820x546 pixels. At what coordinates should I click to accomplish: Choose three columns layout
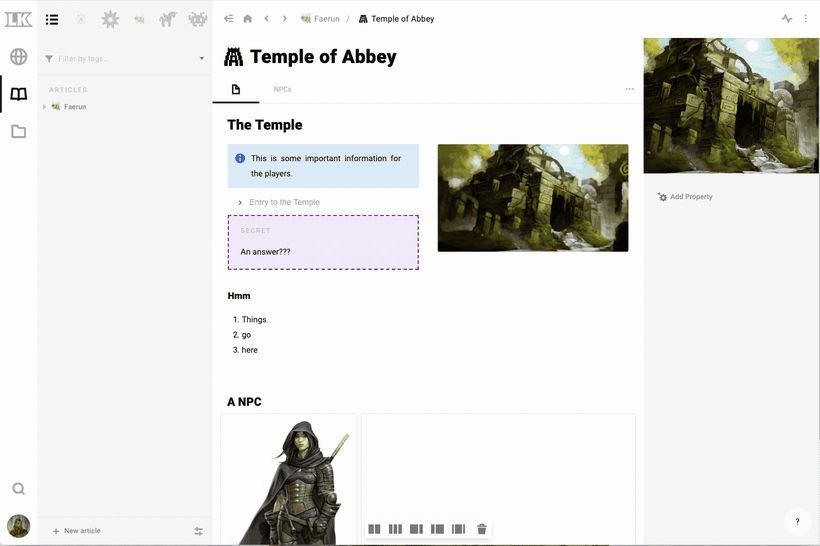pos(395,529)
